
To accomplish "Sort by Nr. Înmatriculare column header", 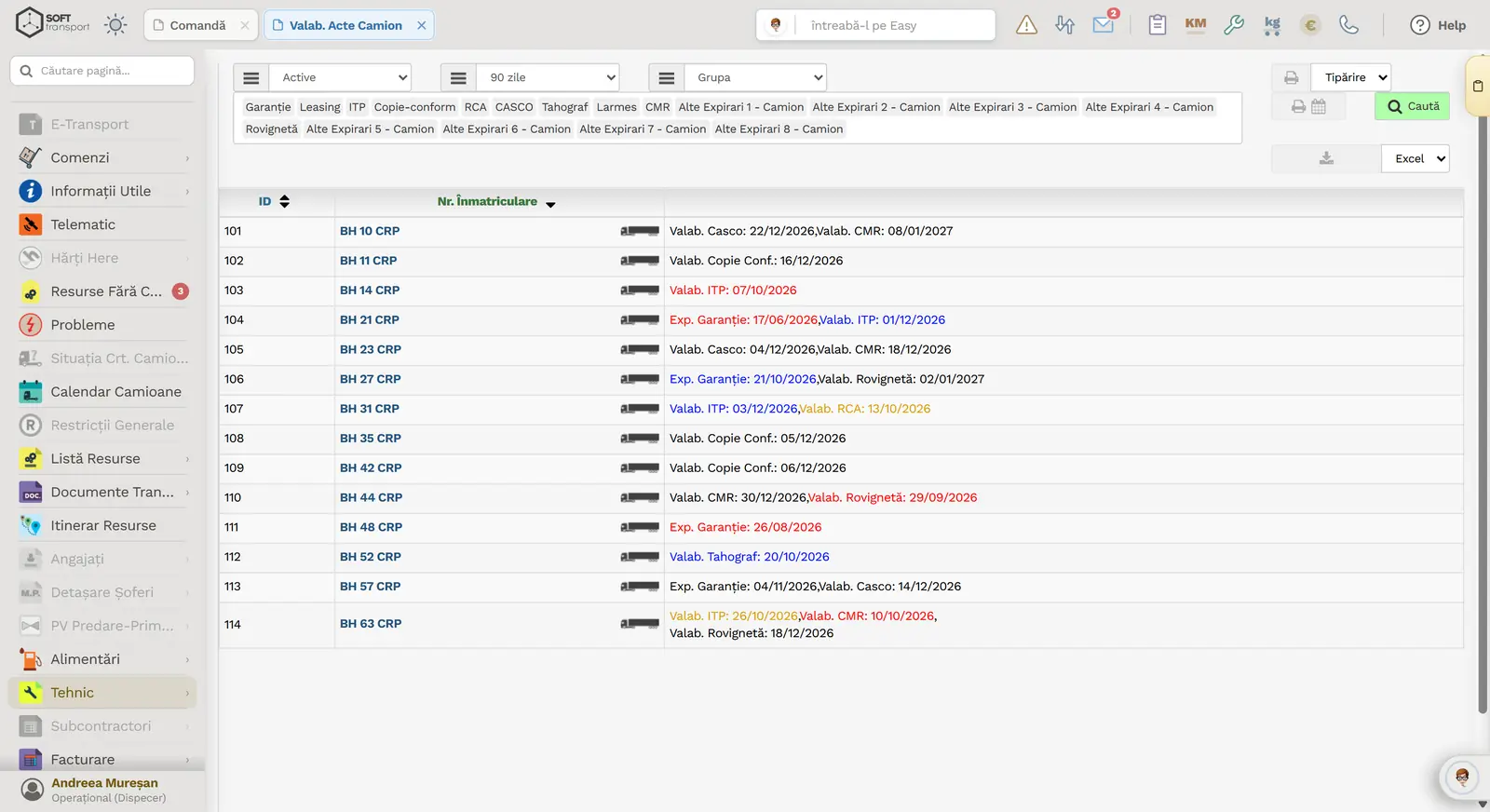I will [496, 201].
